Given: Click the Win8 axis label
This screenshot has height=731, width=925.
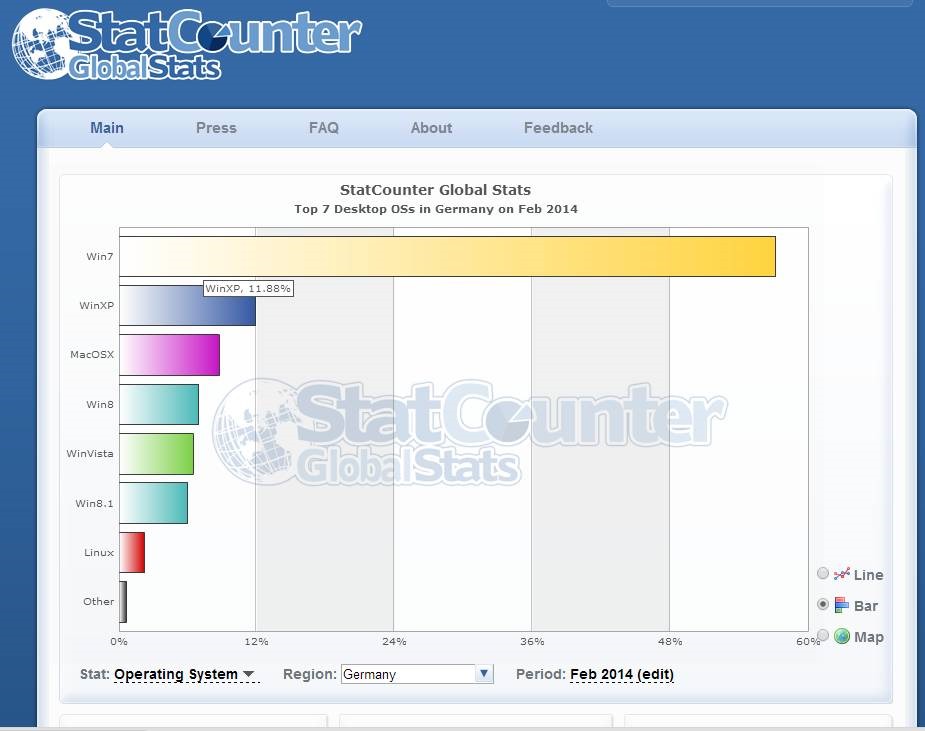Looking at the screenshot, I should [100, 404].
